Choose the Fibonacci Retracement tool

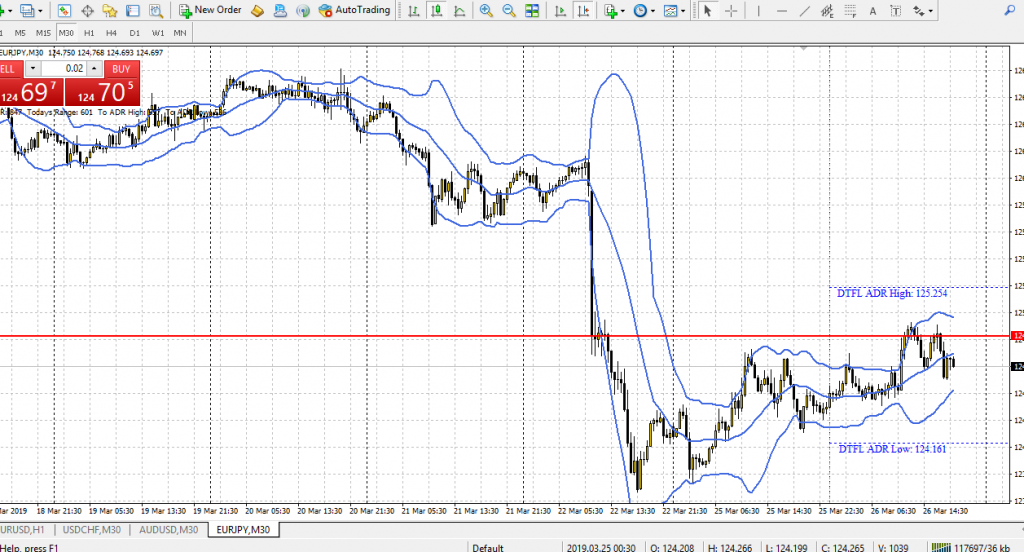[850, 10]
